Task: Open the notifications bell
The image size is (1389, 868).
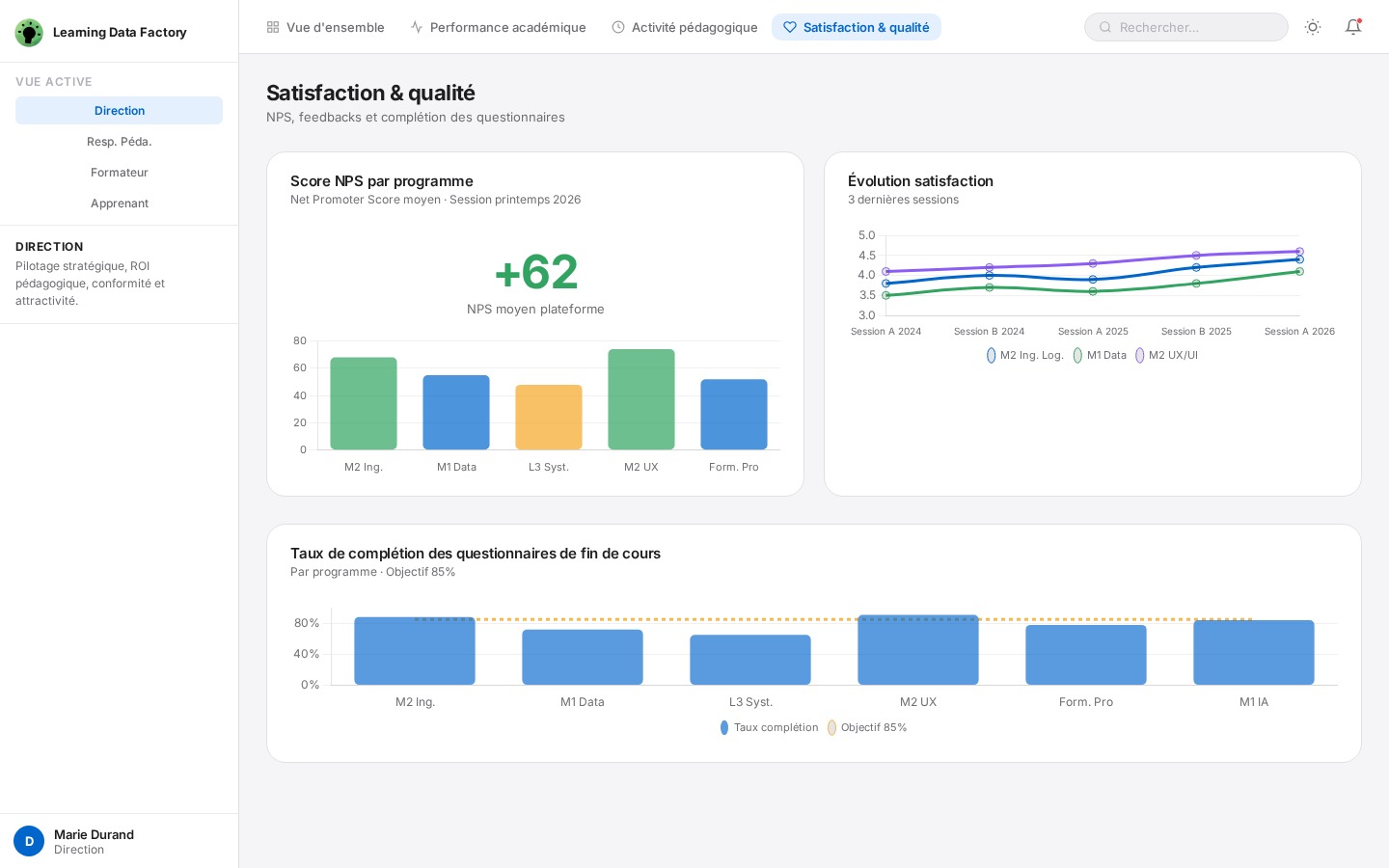Action: (1353, 27)
